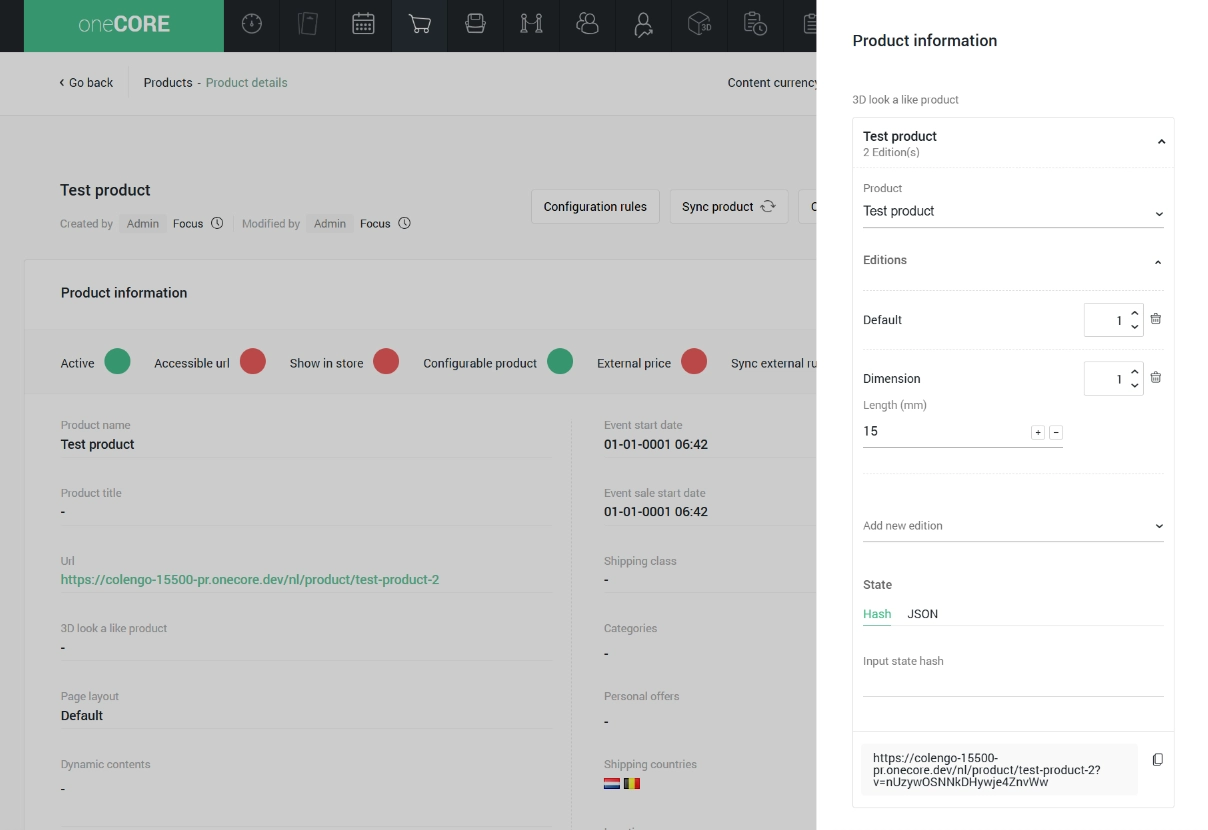
Task: Click the Modified by Admin tag
Action: coord(330,224)
